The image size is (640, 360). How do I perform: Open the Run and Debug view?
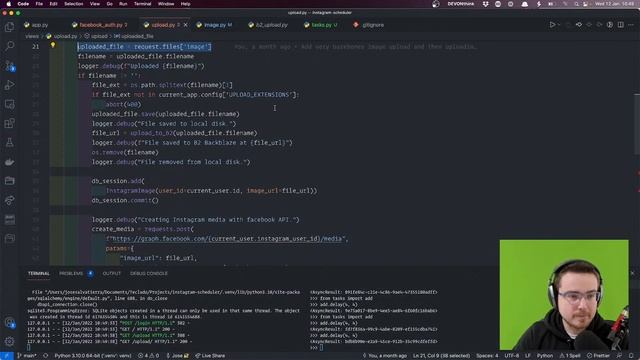(9, 85)
